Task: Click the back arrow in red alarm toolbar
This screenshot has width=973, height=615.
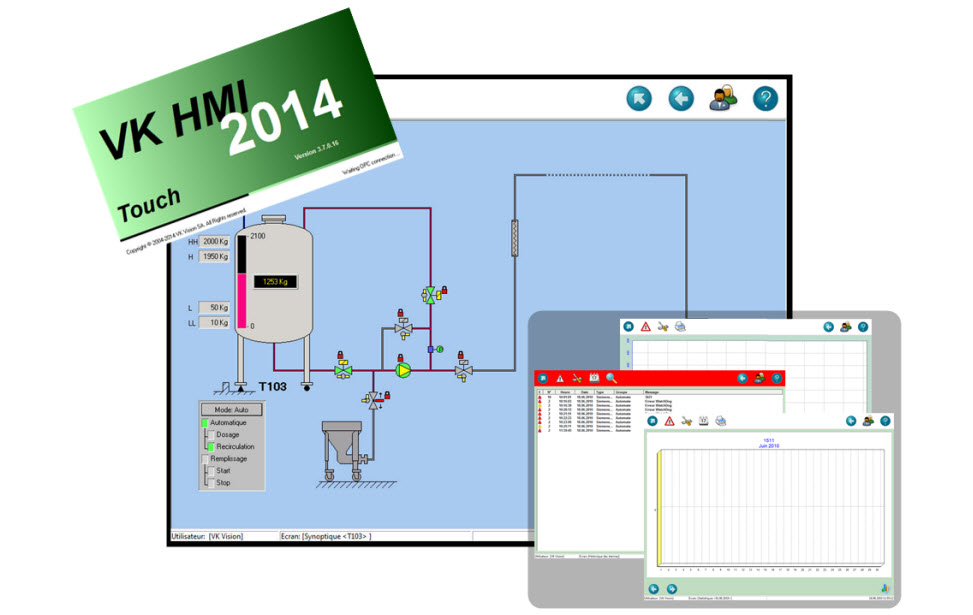Action: coord(742,378)
